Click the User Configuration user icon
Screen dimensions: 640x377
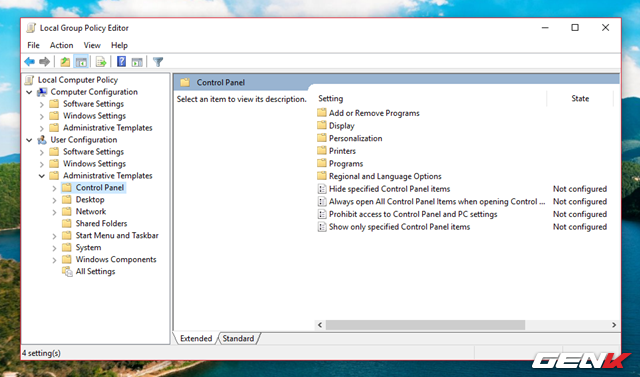point(42,140)
